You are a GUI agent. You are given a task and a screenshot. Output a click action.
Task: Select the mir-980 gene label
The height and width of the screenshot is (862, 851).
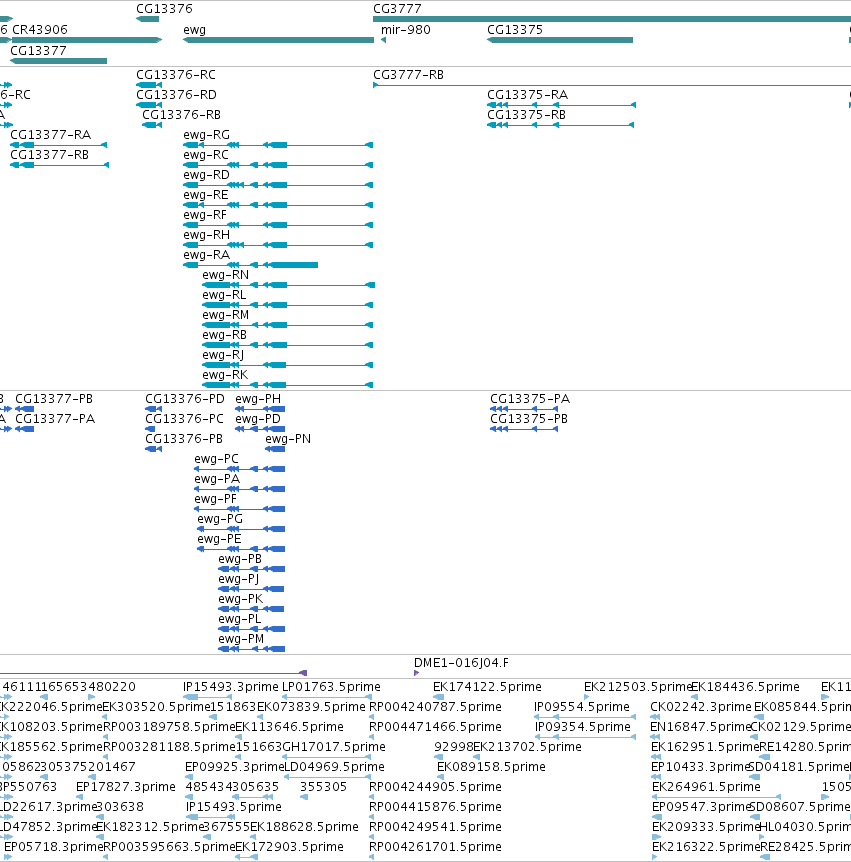coord(406,30)
